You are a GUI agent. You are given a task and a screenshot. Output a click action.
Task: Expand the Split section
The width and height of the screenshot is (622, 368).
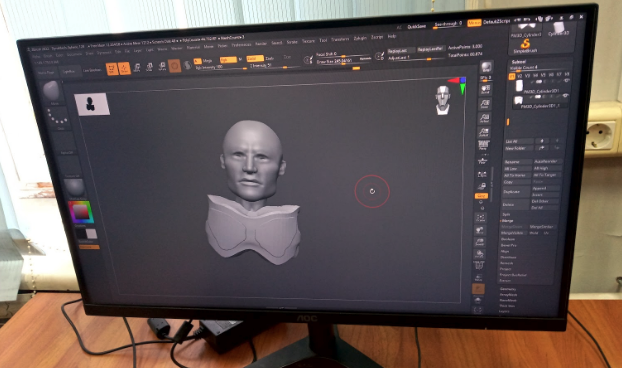[506, 215]
